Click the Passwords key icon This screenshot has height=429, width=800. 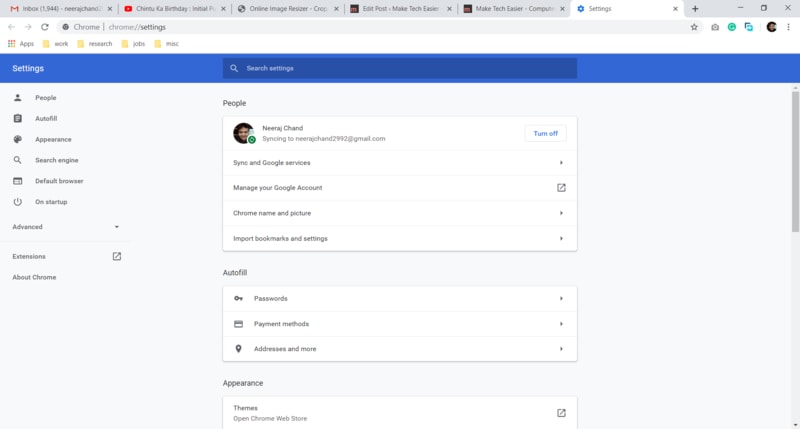[x=238, y=298]
